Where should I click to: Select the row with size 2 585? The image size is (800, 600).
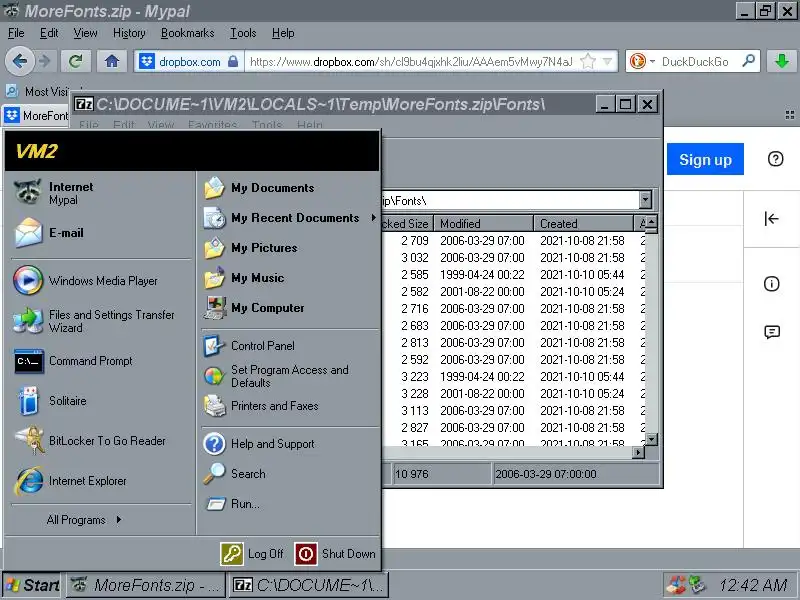(513, 275)
